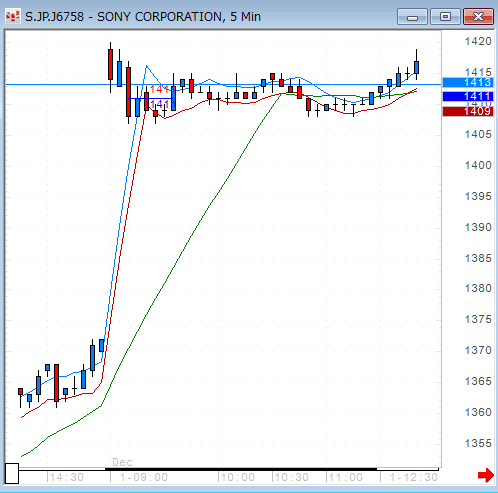Click the white square box at bottom-left corner
Viewport: 498px width, 493px height.
click(x=12, y=473)
